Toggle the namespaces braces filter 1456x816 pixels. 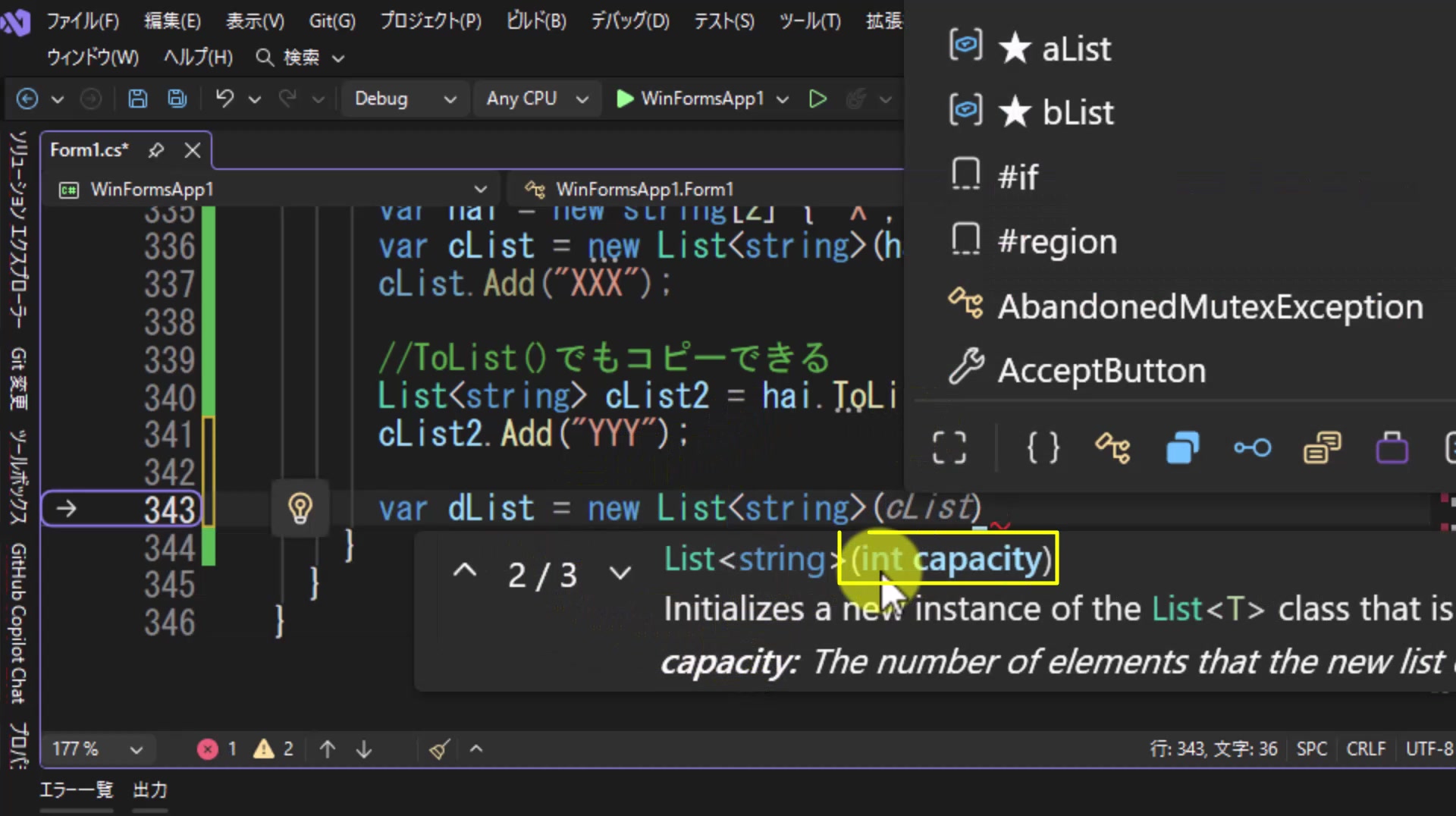(1043, 447)
